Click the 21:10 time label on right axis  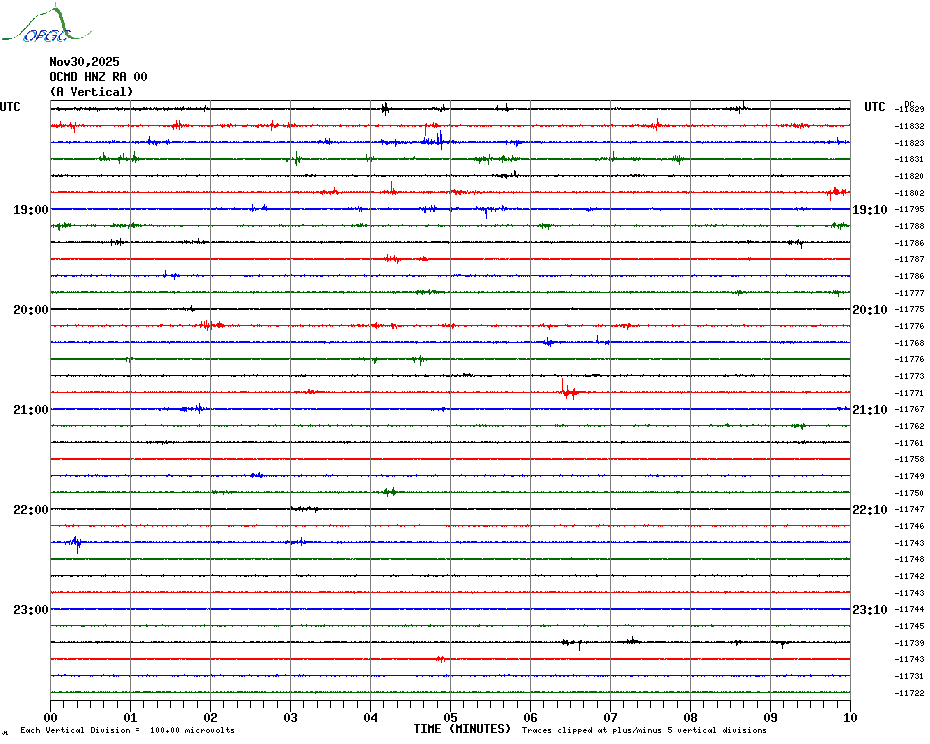[869, 410]
